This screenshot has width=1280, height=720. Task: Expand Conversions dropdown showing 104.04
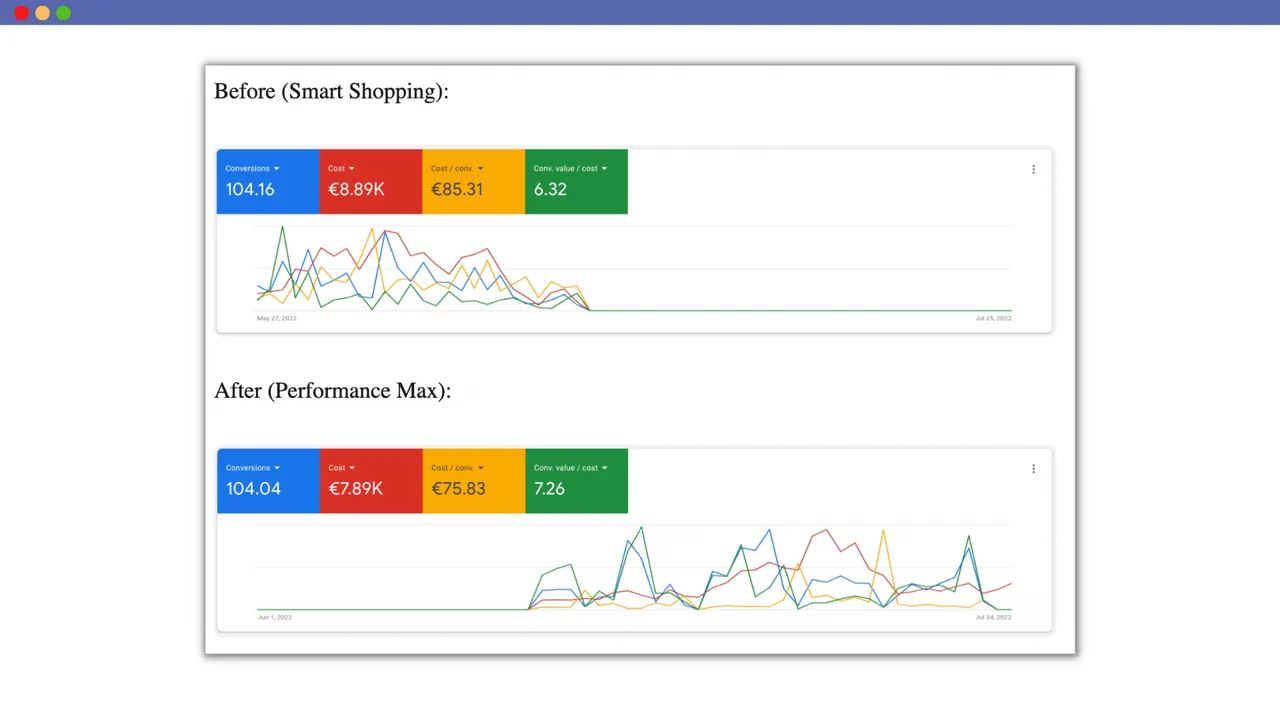(x=276, y=468)
